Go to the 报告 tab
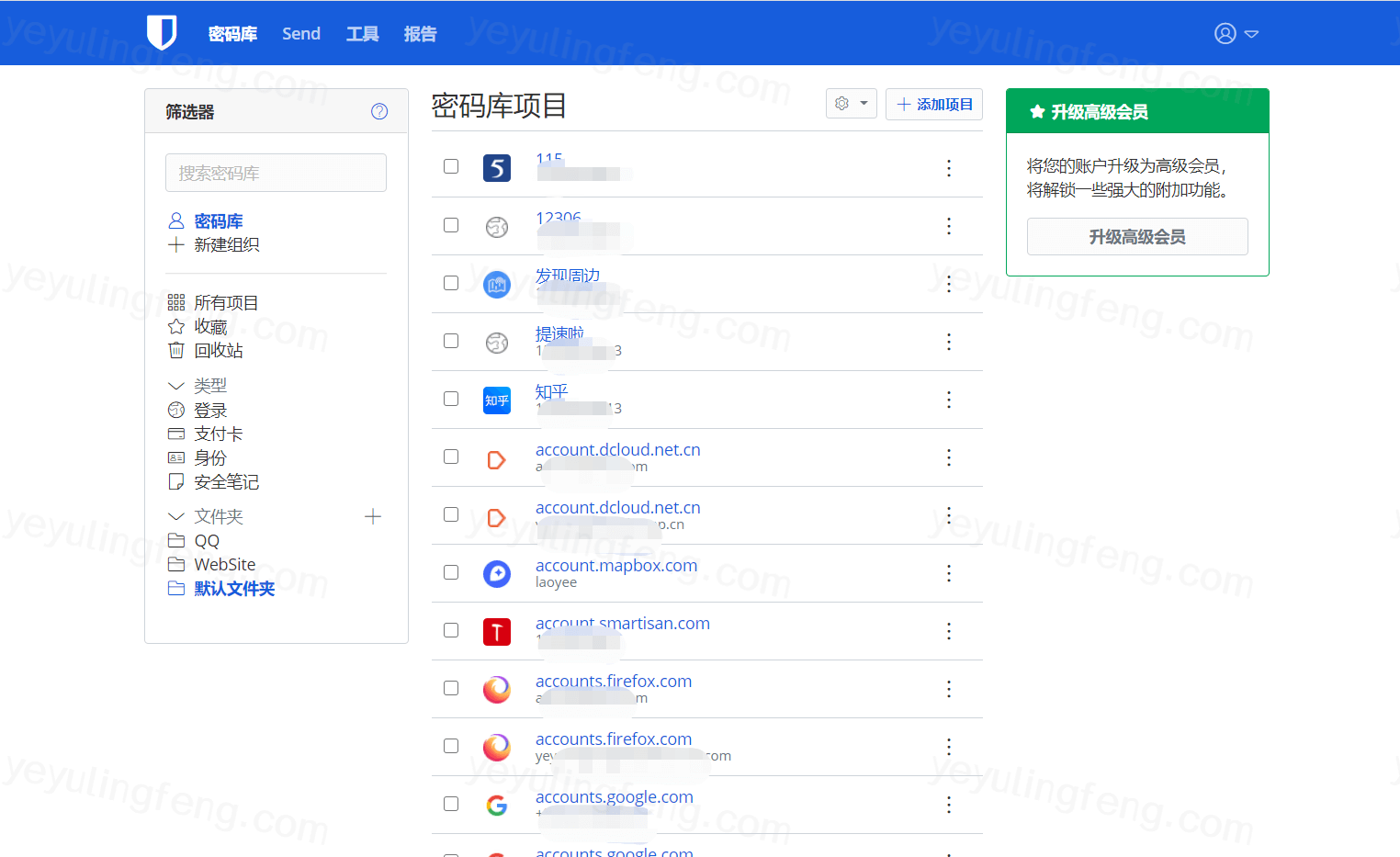The width and height of the screenshot is (1400, 857). [420, 34]
